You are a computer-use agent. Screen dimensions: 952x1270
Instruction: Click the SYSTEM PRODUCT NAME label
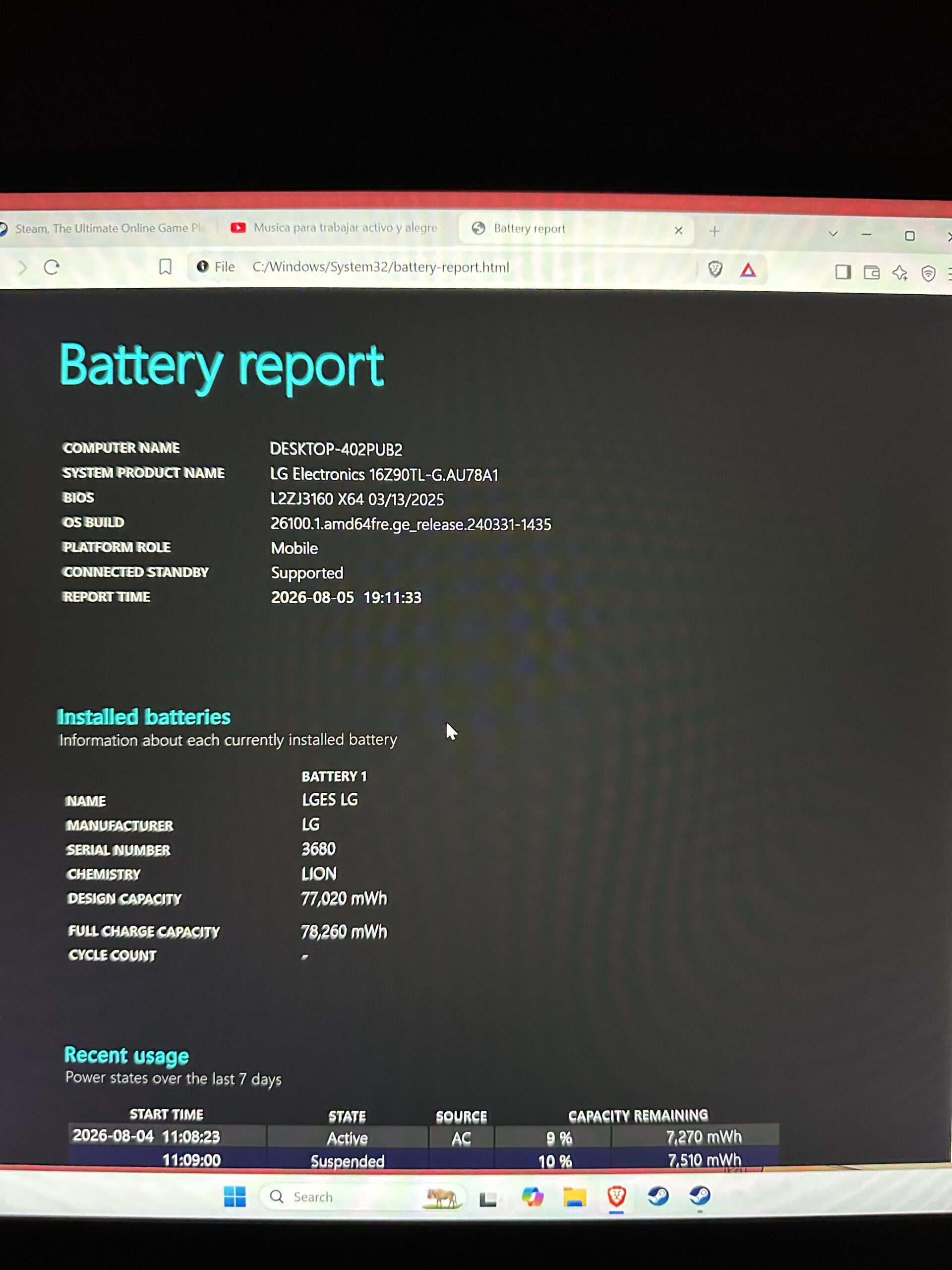[x=143, y=473]
